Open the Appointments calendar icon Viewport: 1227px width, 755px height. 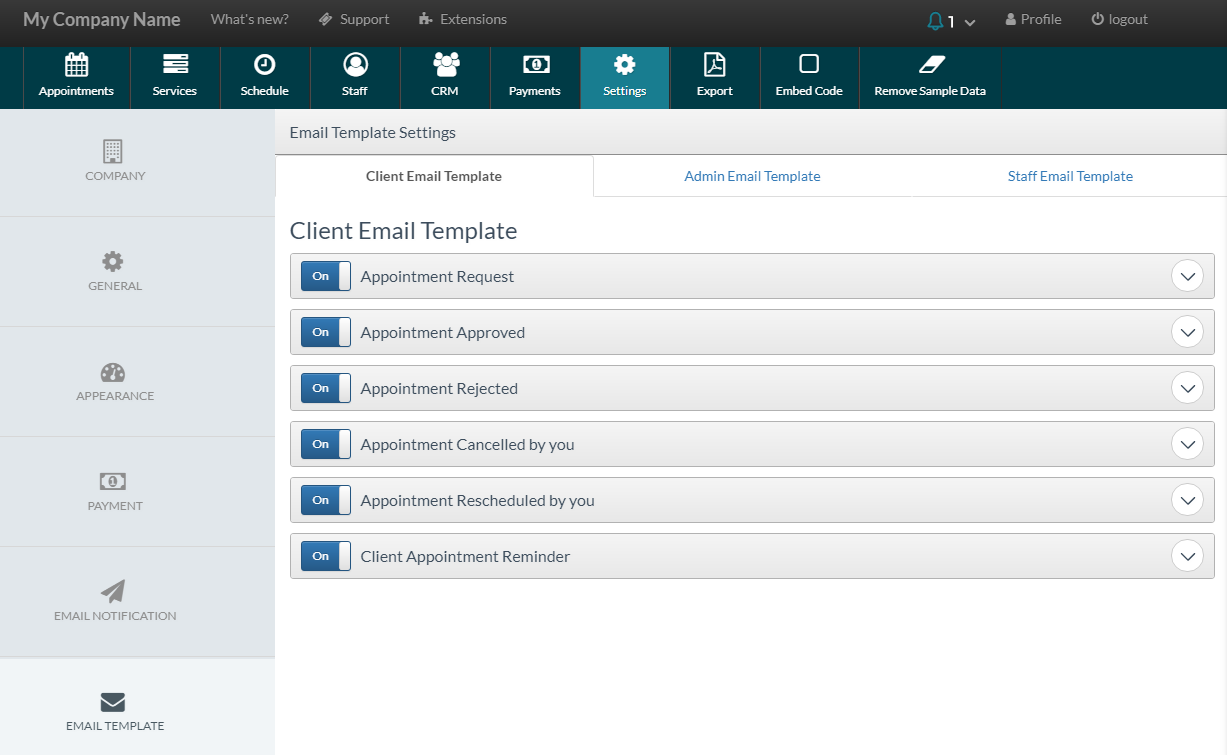click(x=76, y=65)
